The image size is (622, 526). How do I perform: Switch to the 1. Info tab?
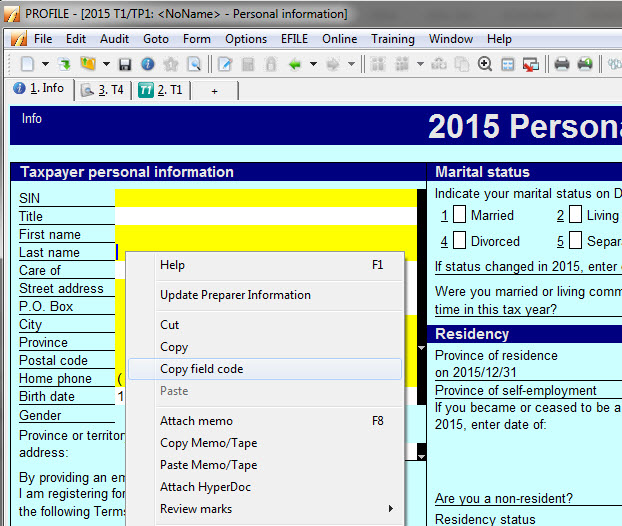[39, 88]
